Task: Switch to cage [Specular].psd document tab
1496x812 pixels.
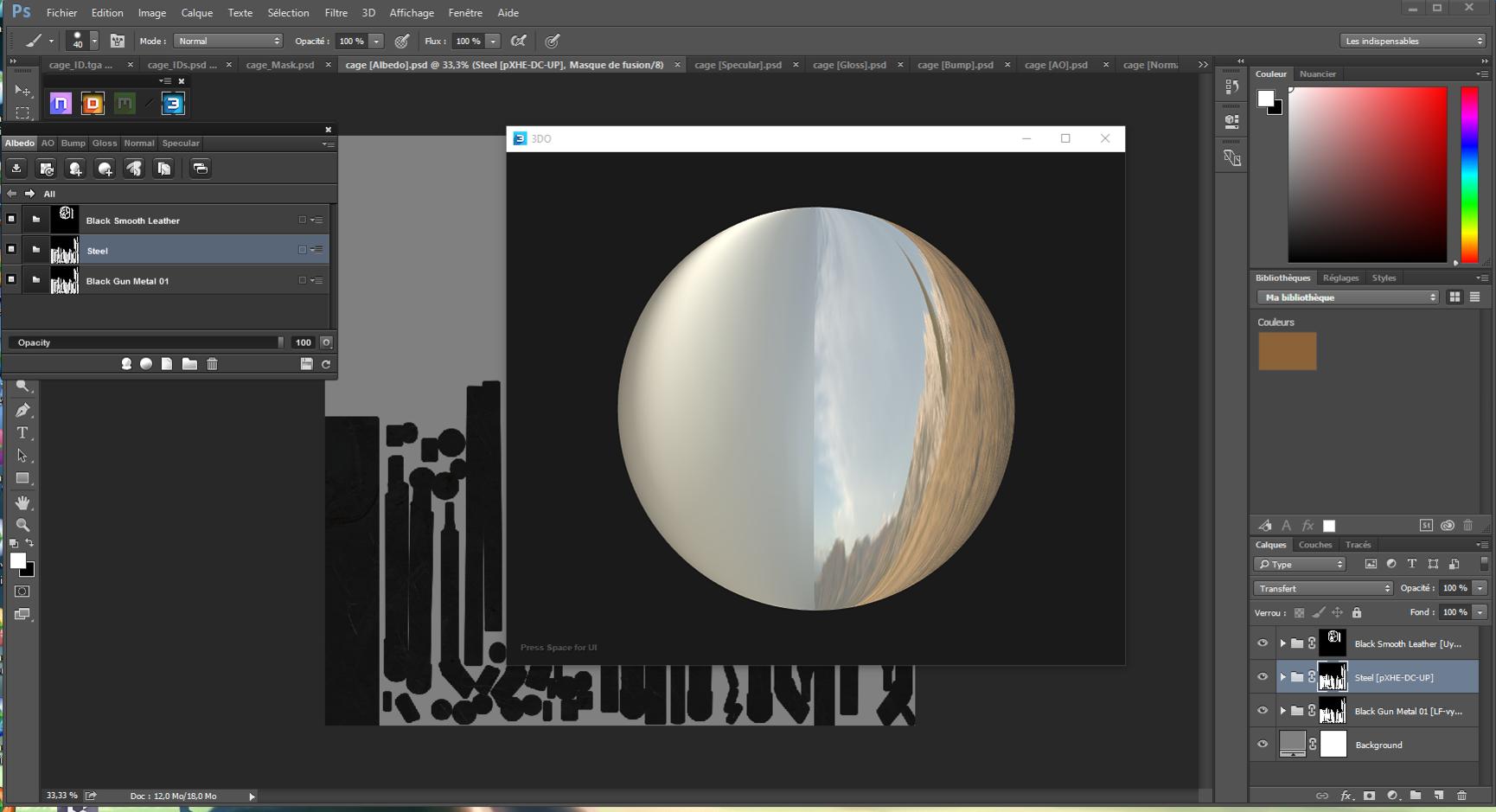Action: (x=738, y=65)
